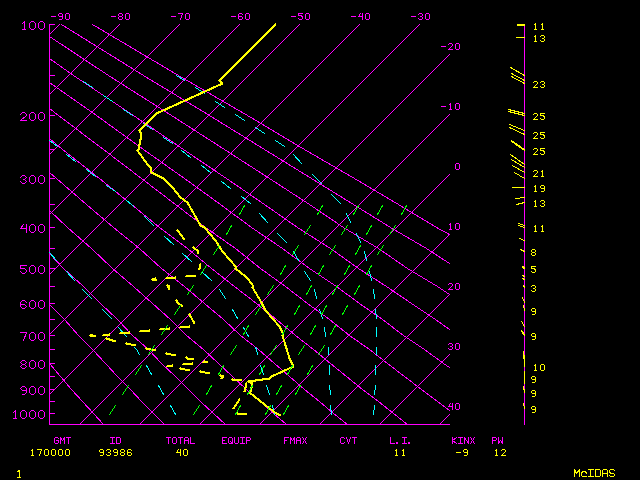
Task: Click the 500 pressure level label
Action: point(33,270)
